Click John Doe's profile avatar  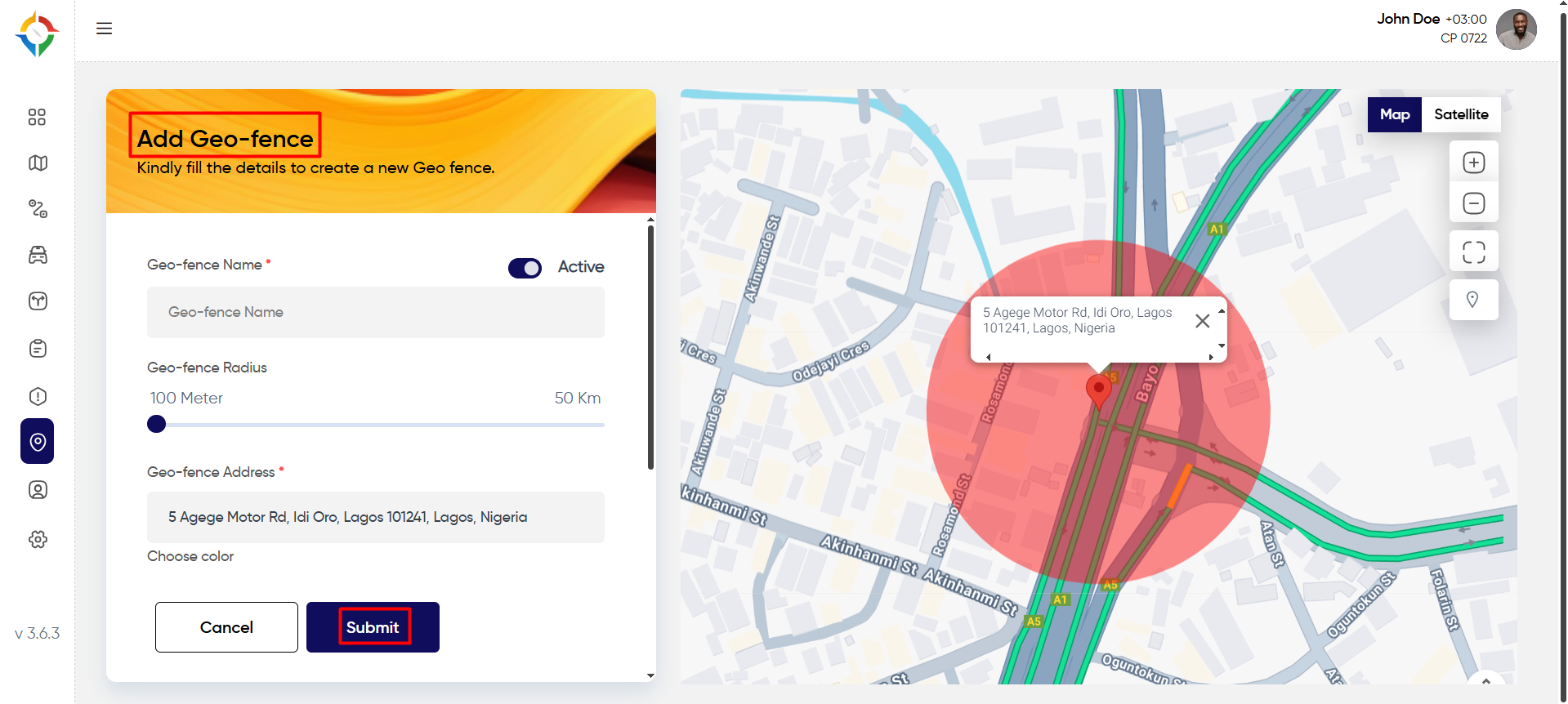point(1516,29)
